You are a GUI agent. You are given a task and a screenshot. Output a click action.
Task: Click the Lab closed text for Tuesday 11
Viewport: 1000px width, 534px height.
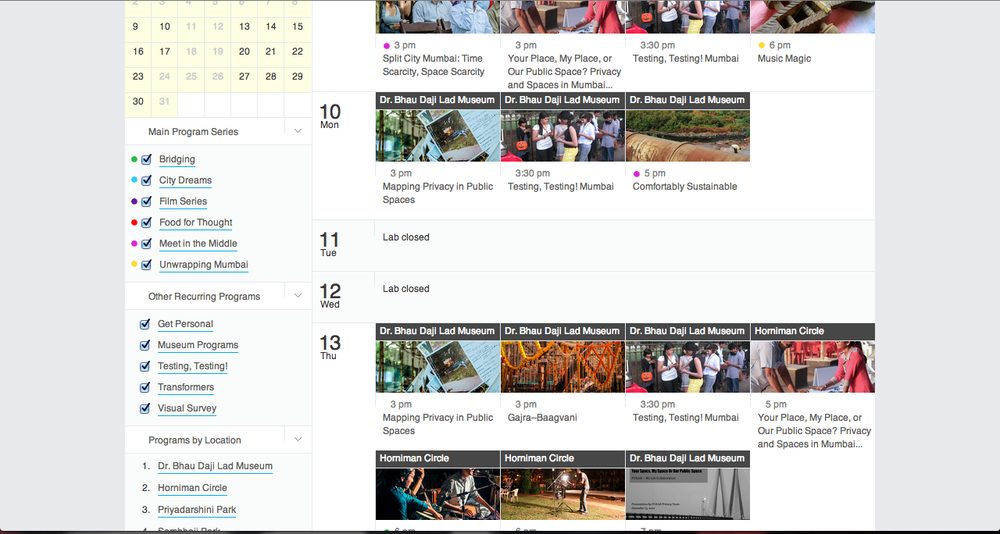406,237
